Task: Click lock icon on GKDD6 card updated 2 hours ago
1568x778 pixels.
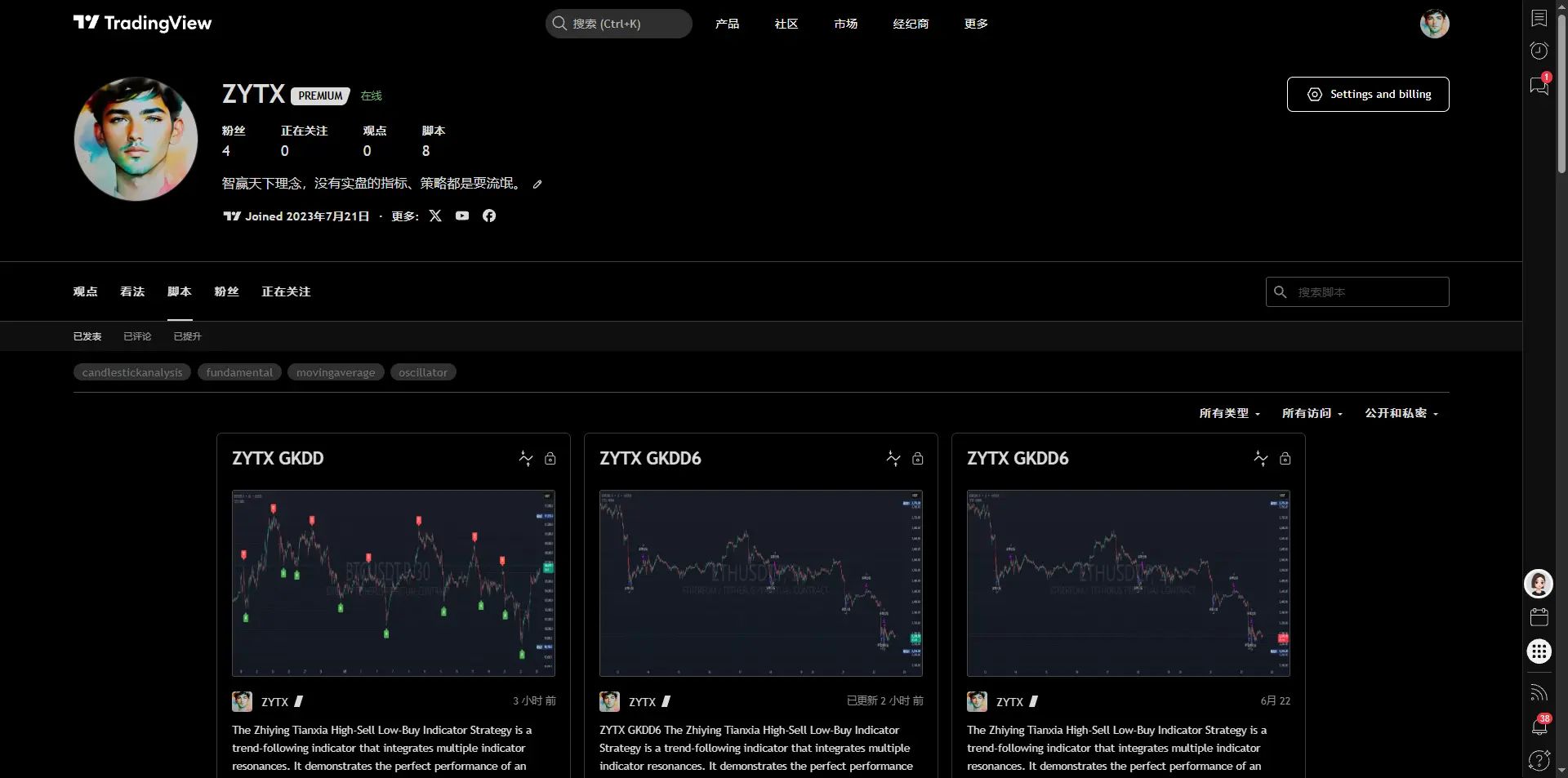Action: pyautogui.click(x=918, y=459)
